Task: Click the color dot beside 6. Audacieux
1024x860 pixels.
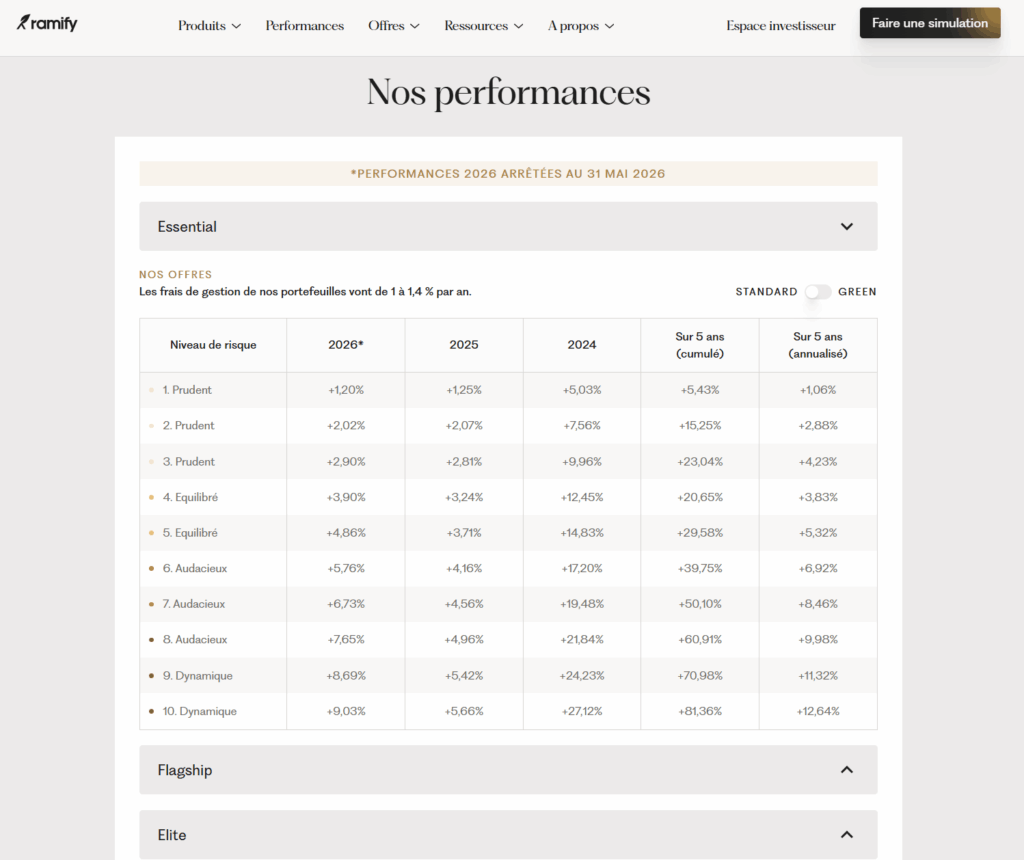Action: (x=152, y=568)
